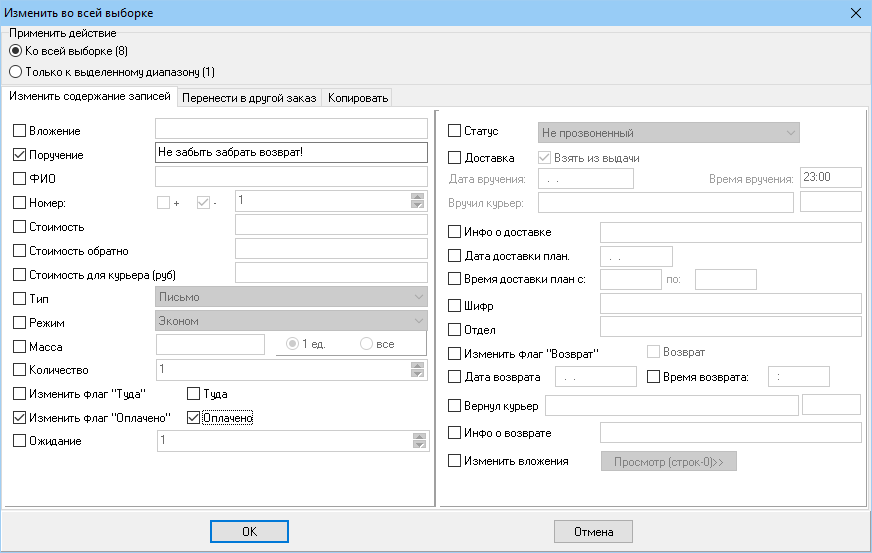Select the '1 ед.' mass radio
This screenshot has height=553, width=872.
click(293, 344)
